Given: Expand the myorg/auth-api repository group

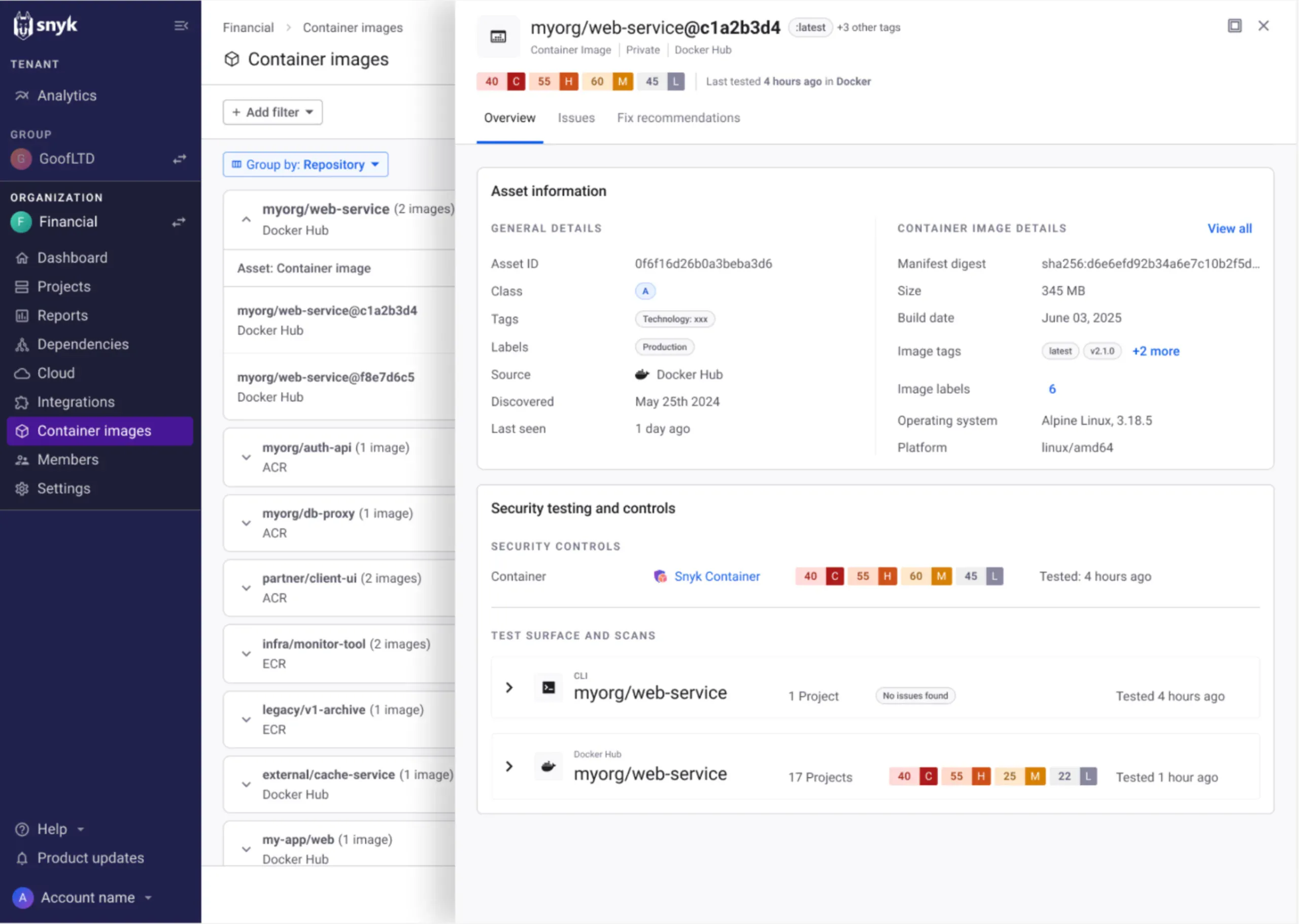Looking at the screenshot, I should pos(246,457).
